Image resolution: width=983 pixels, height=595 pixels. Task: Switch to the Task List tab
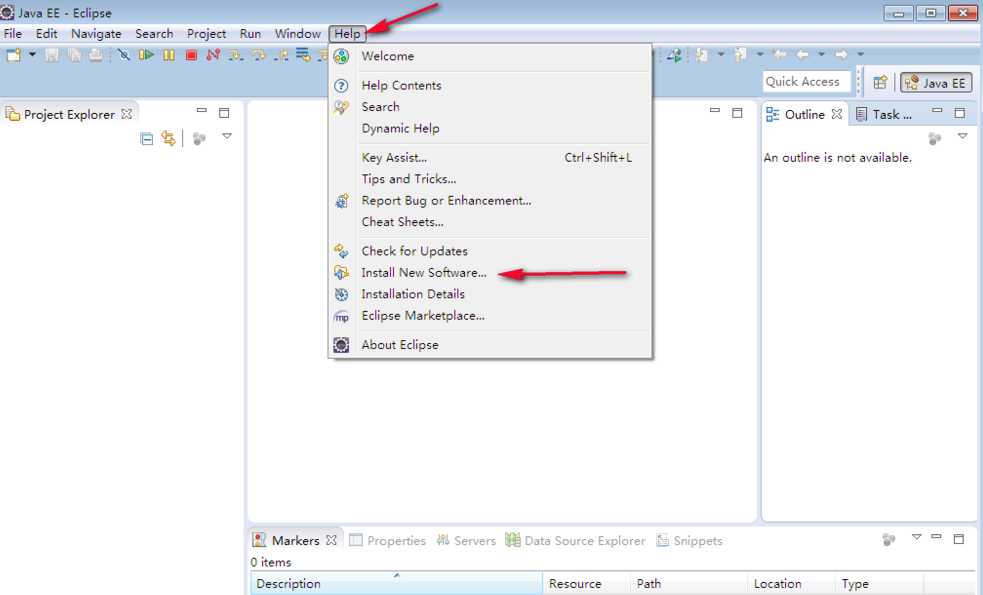[884, 114]
